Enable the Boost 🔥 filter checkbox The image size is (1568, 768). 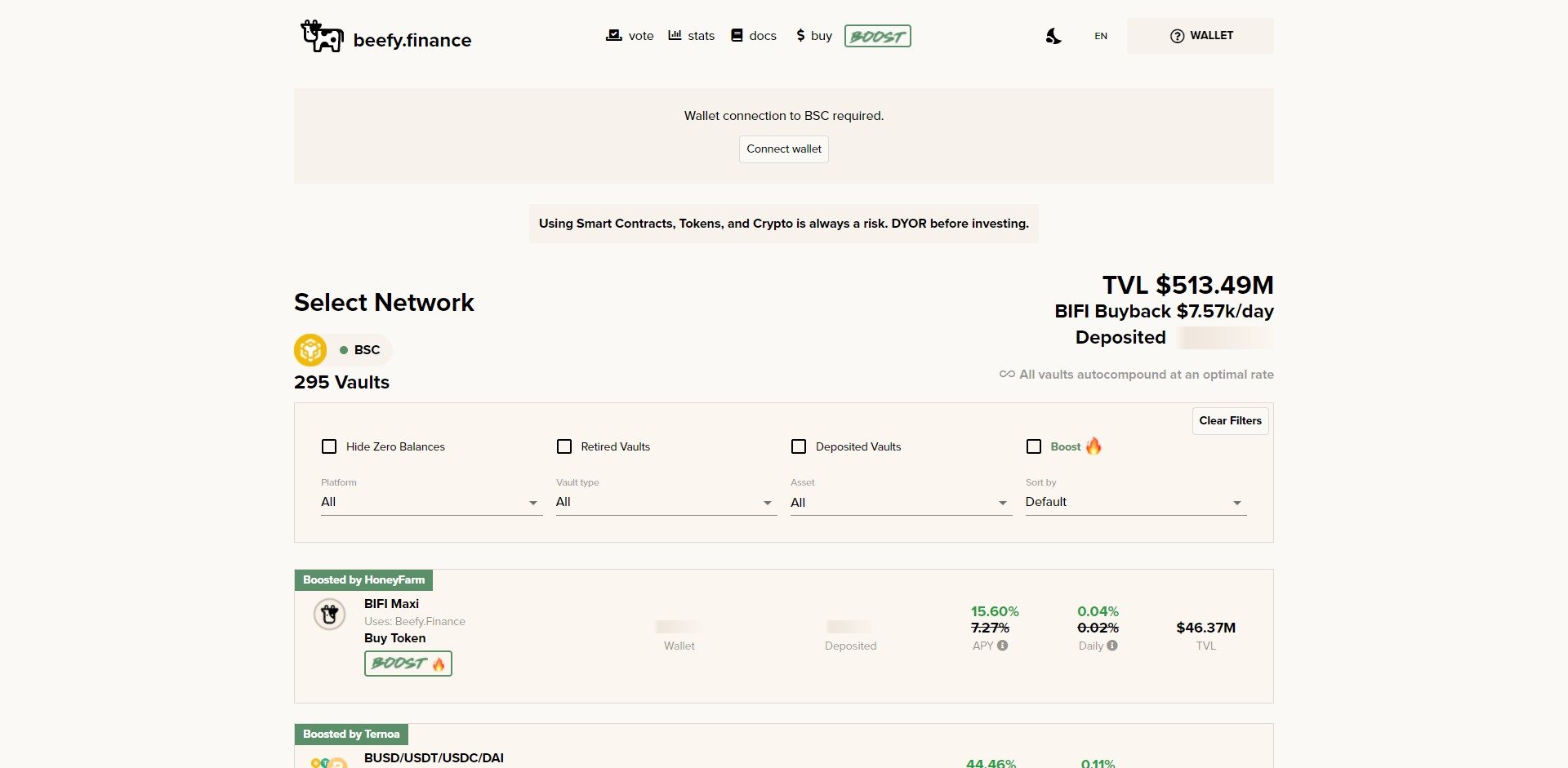(1033, 446)
